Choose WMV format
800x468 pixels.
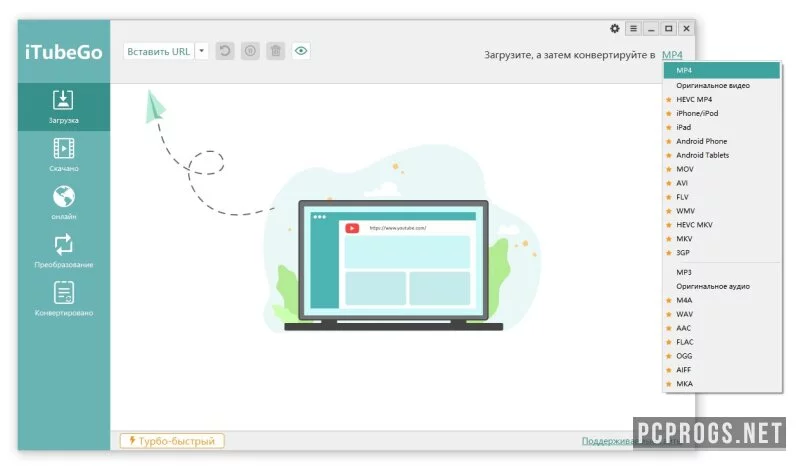tap(721, 211)
